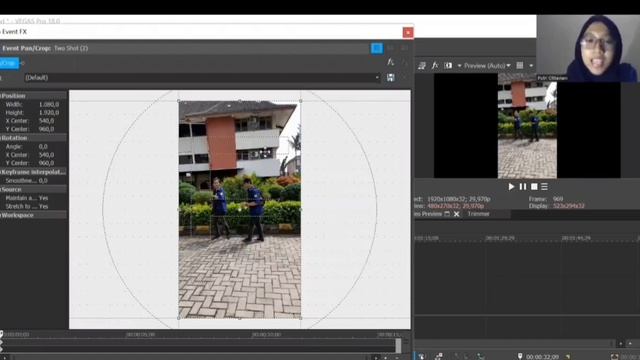Play the video preview
The width and height of the screenshot is (640, 360).
tap(511, 187)
